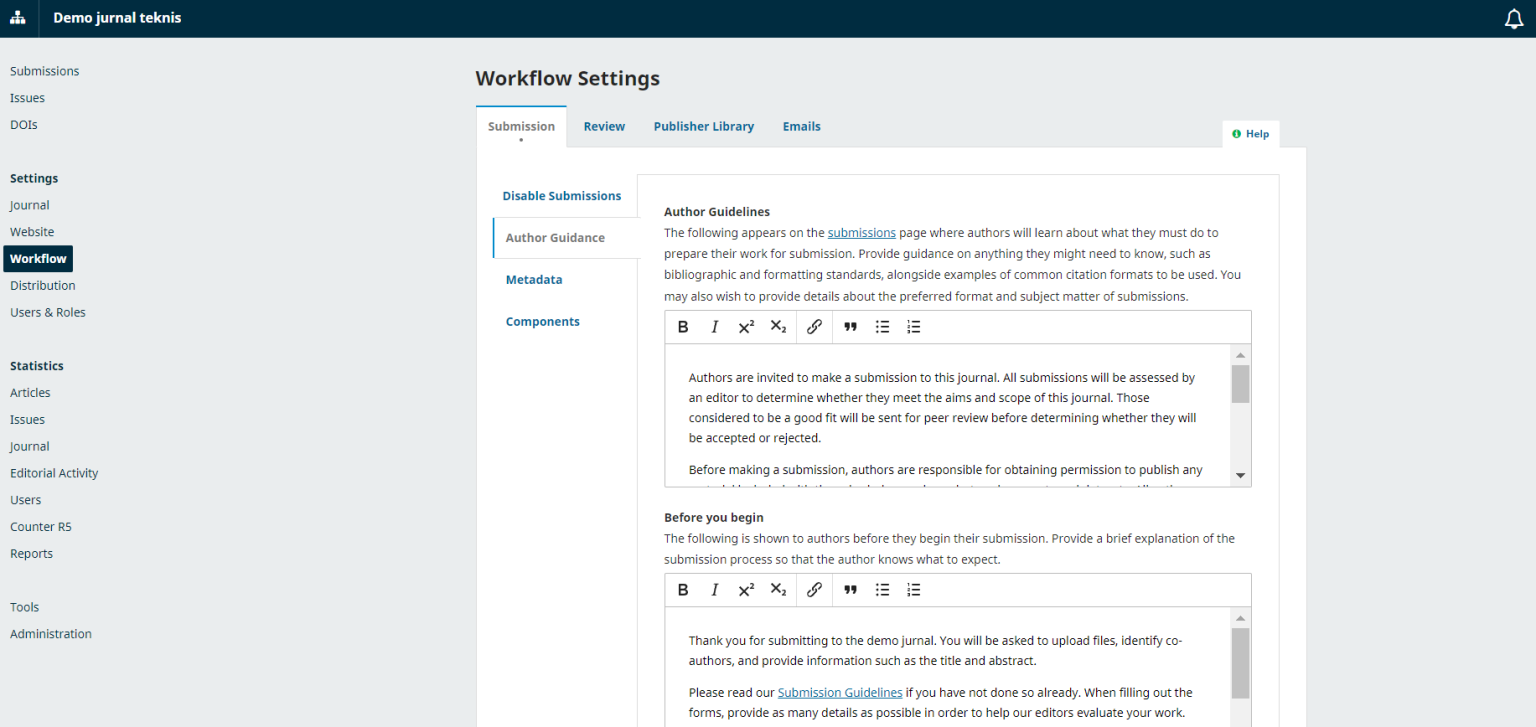Viewport: 1536px width, 727px height.
Task: Apply superscript in Before you begin editor
Action: click(746, 590)
